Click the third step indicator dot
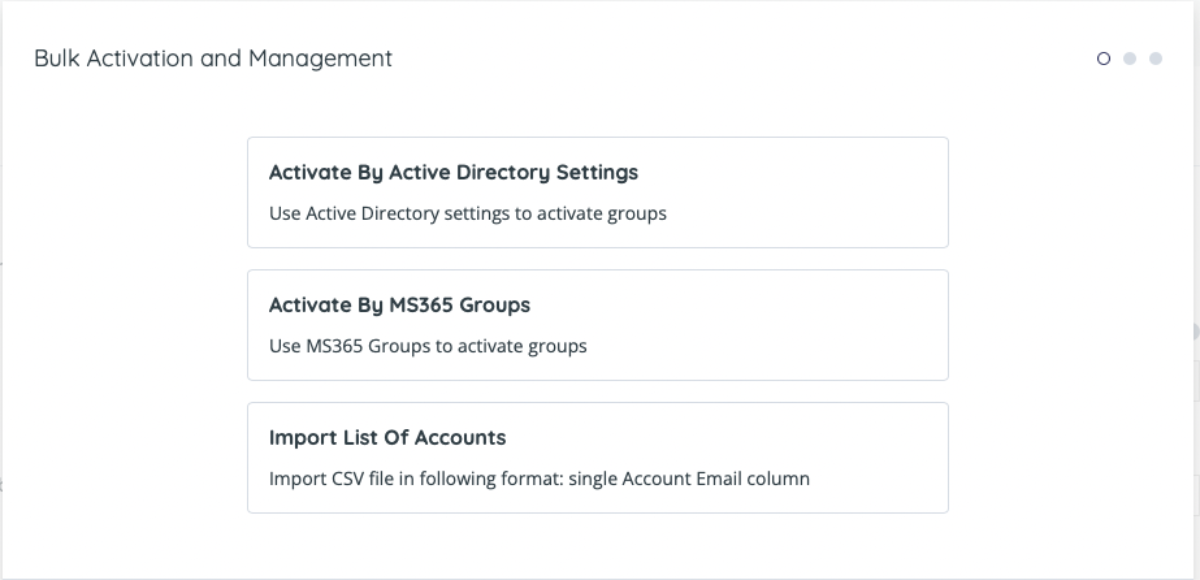The image size is (1200, 580). 1156,59
